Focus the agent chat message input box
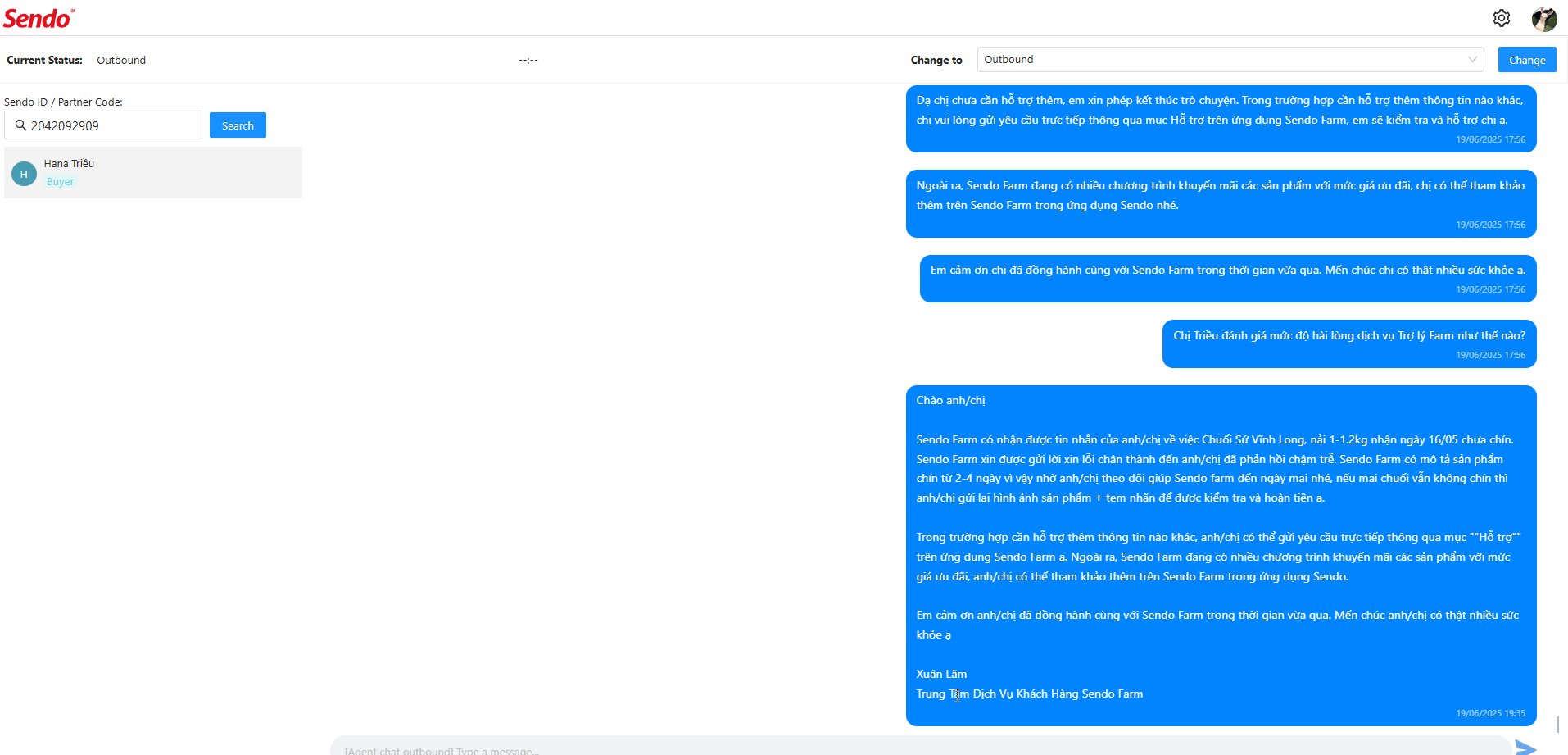This screenshot has width=1568, height=755. 921,747
